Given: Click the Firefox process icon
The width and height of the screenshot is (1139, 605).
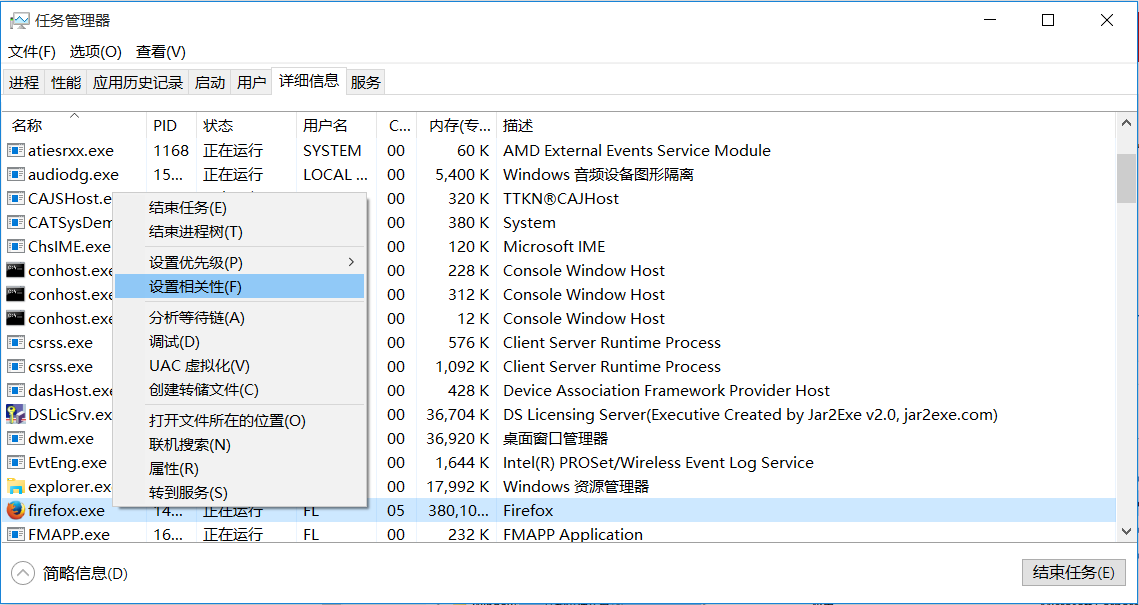Looking at the screenshot, I should tap(15, 510).
